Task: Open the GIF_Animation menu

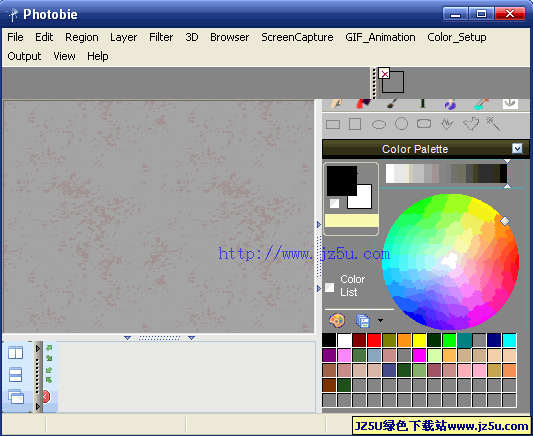Action: (x=380, y=37)
